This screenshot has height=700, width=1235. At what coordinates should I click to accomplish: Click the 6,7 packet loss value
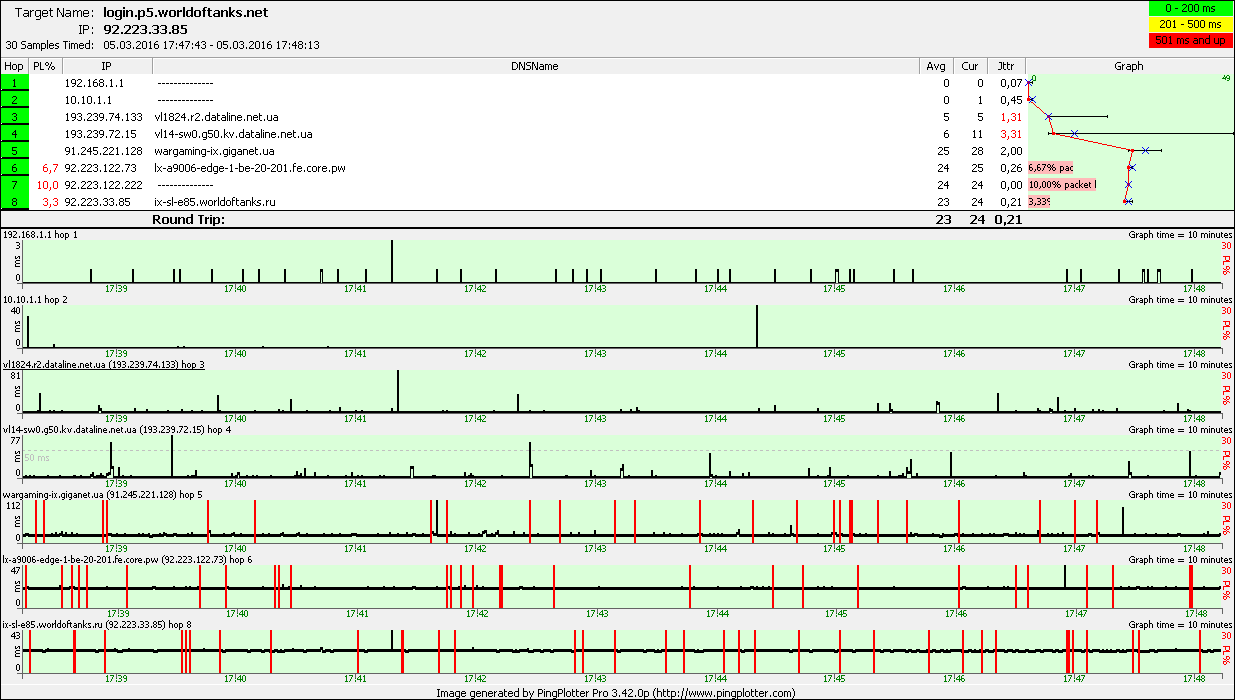(50, 168)
